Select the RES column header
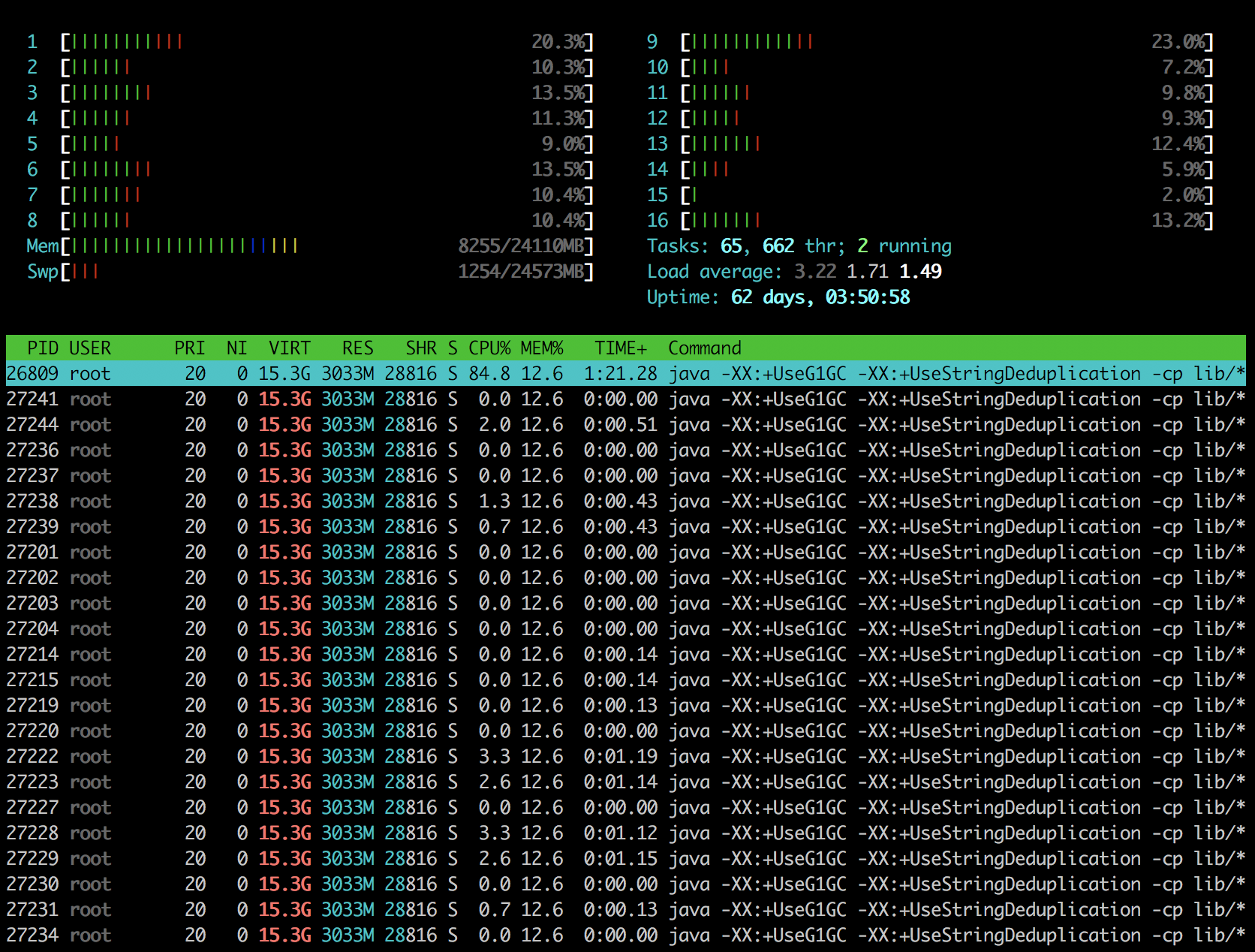Screen dimensions: 1255x952 pyautogui.click(x=357, y=348)
